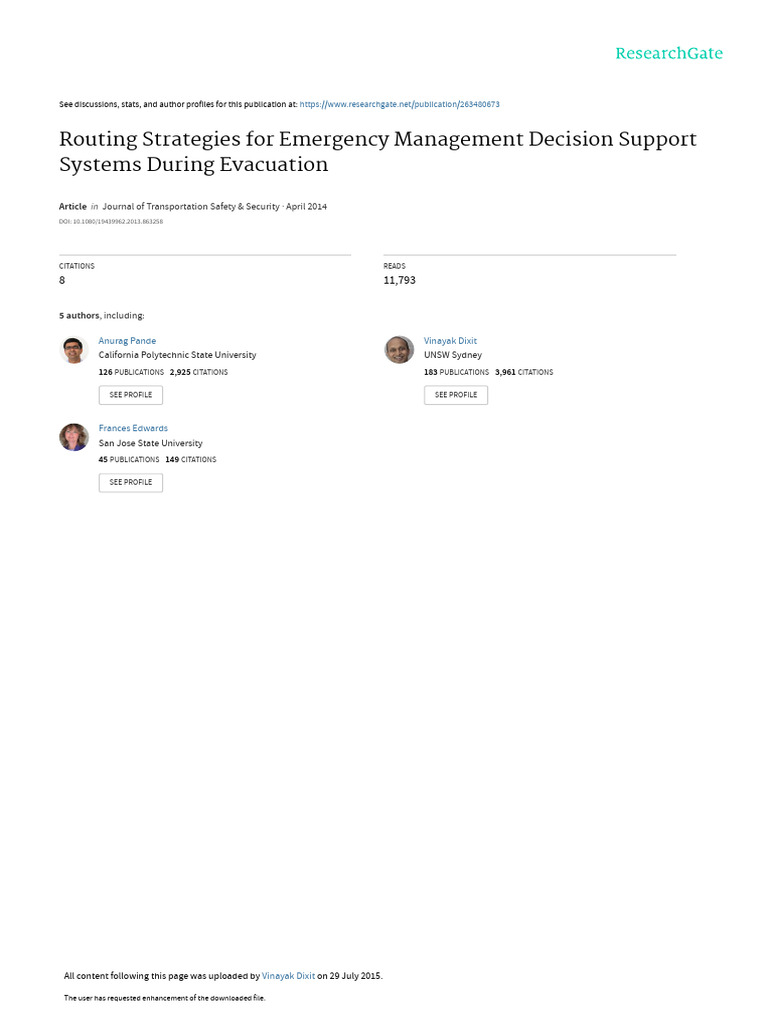768x1024 pixels.
Task: Click Vinayak Dixit's 3,961 citations stat
Action: pyautogui.click(x=524, y=372)
